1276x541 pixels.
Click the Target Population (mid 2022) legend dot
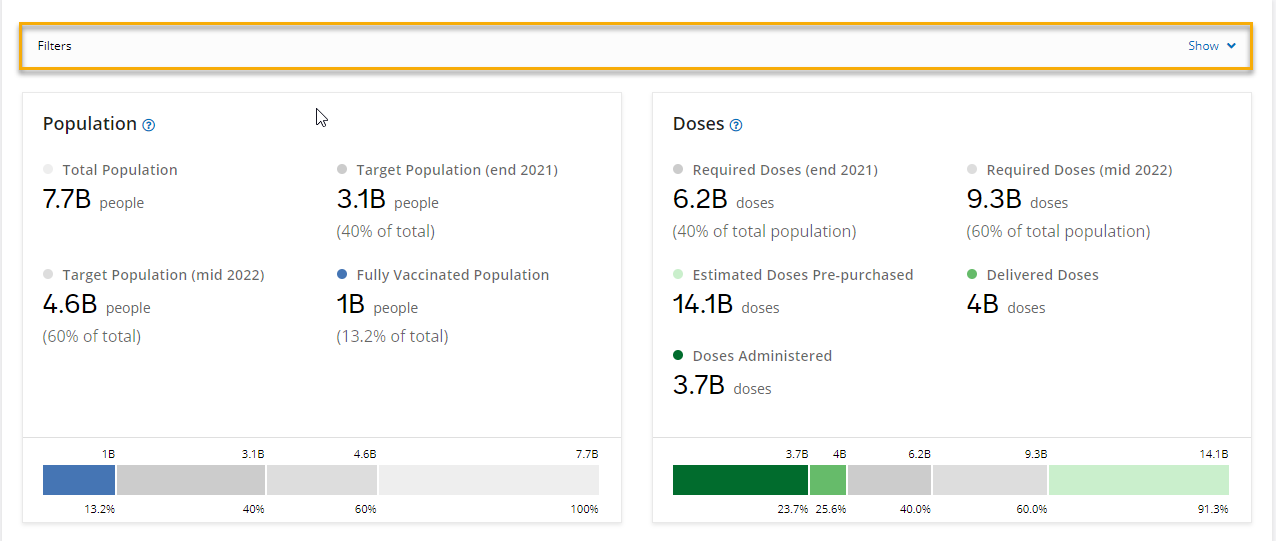(48, 274)
